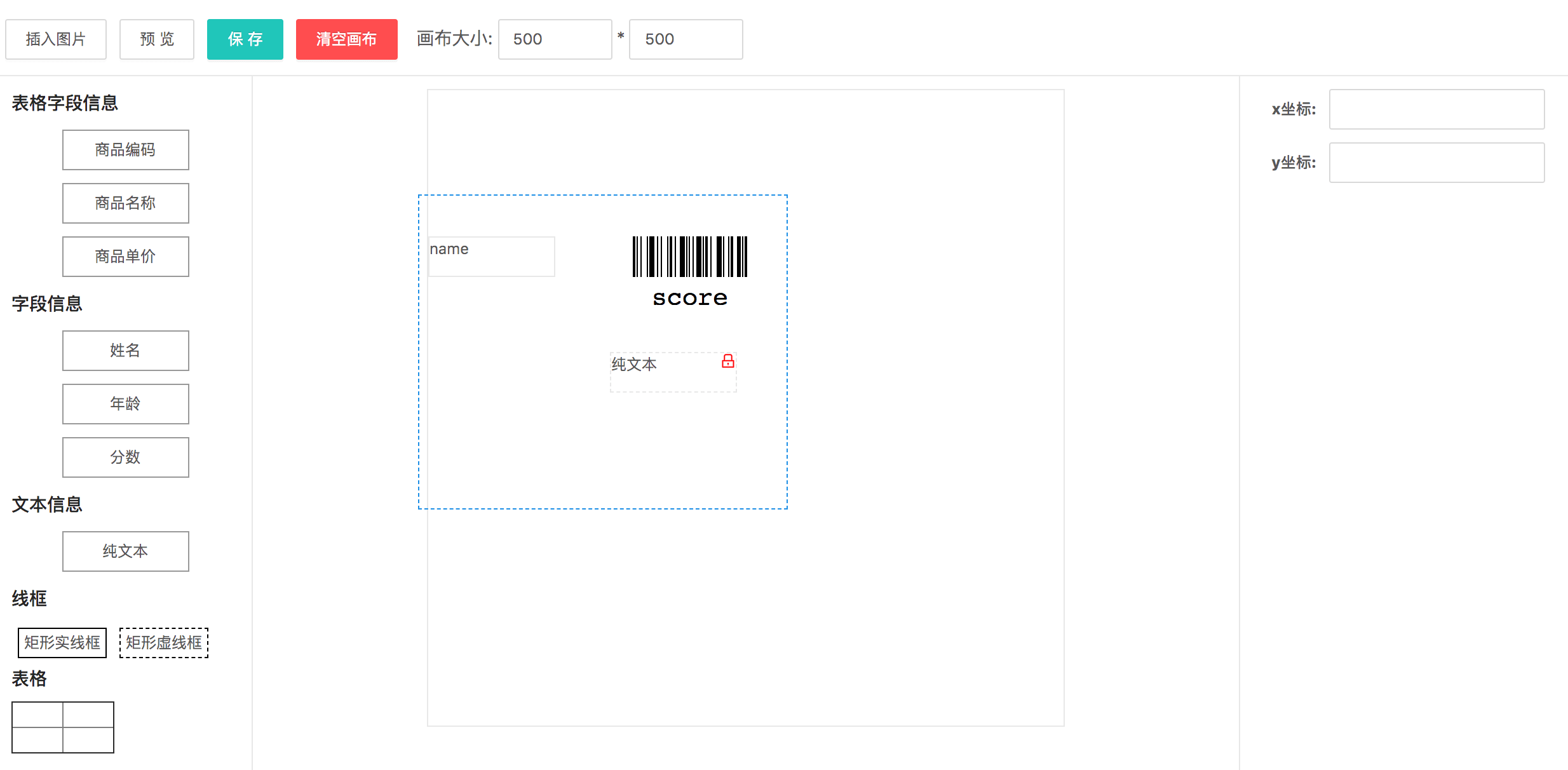
Task: Click the red lock icon on text element
Action: point(728,361)
